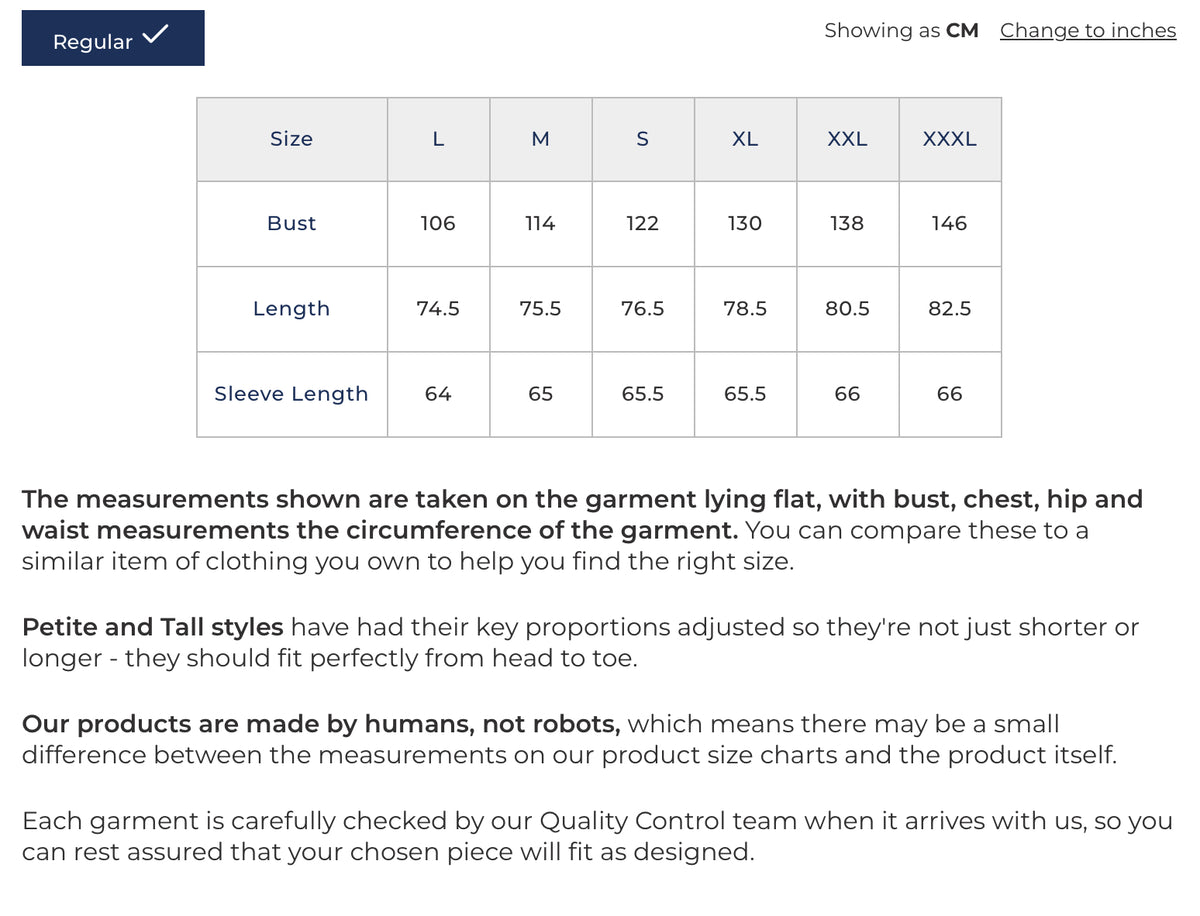This screenshot has width=1200, height=916.
Task: Select the S size column header
Action: (643, 139)
